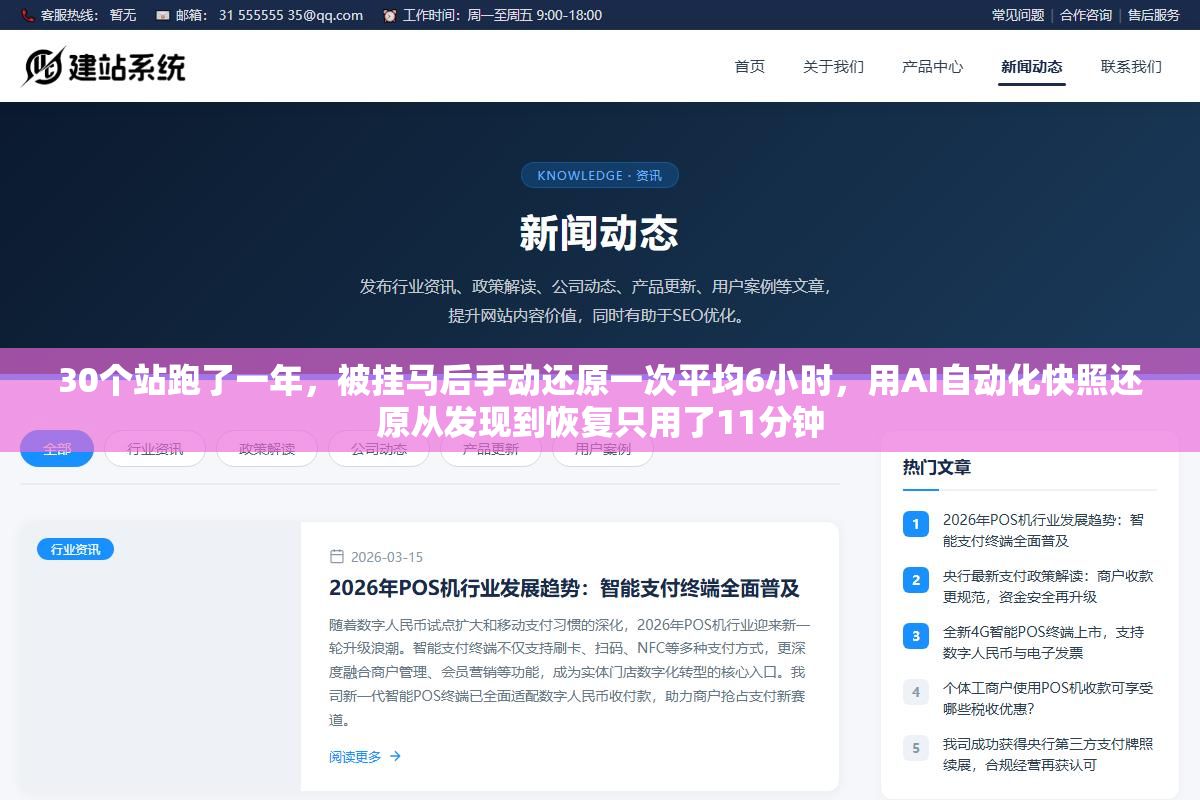The image size is (1200, 800).
Task: Click the mail icon beside 邮箱
Action: (162, 15)
